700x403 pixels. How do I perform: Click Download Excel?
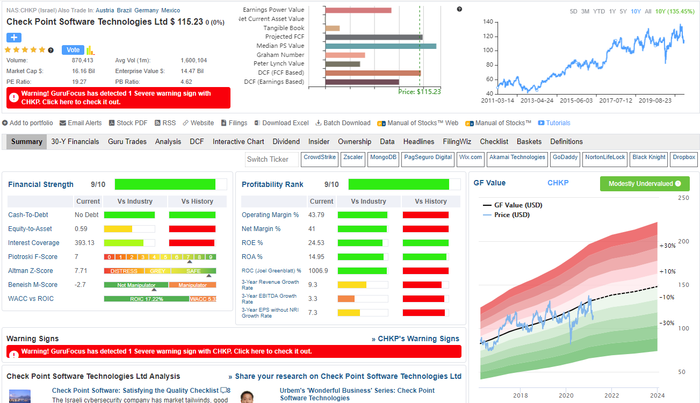pos(282,123)
